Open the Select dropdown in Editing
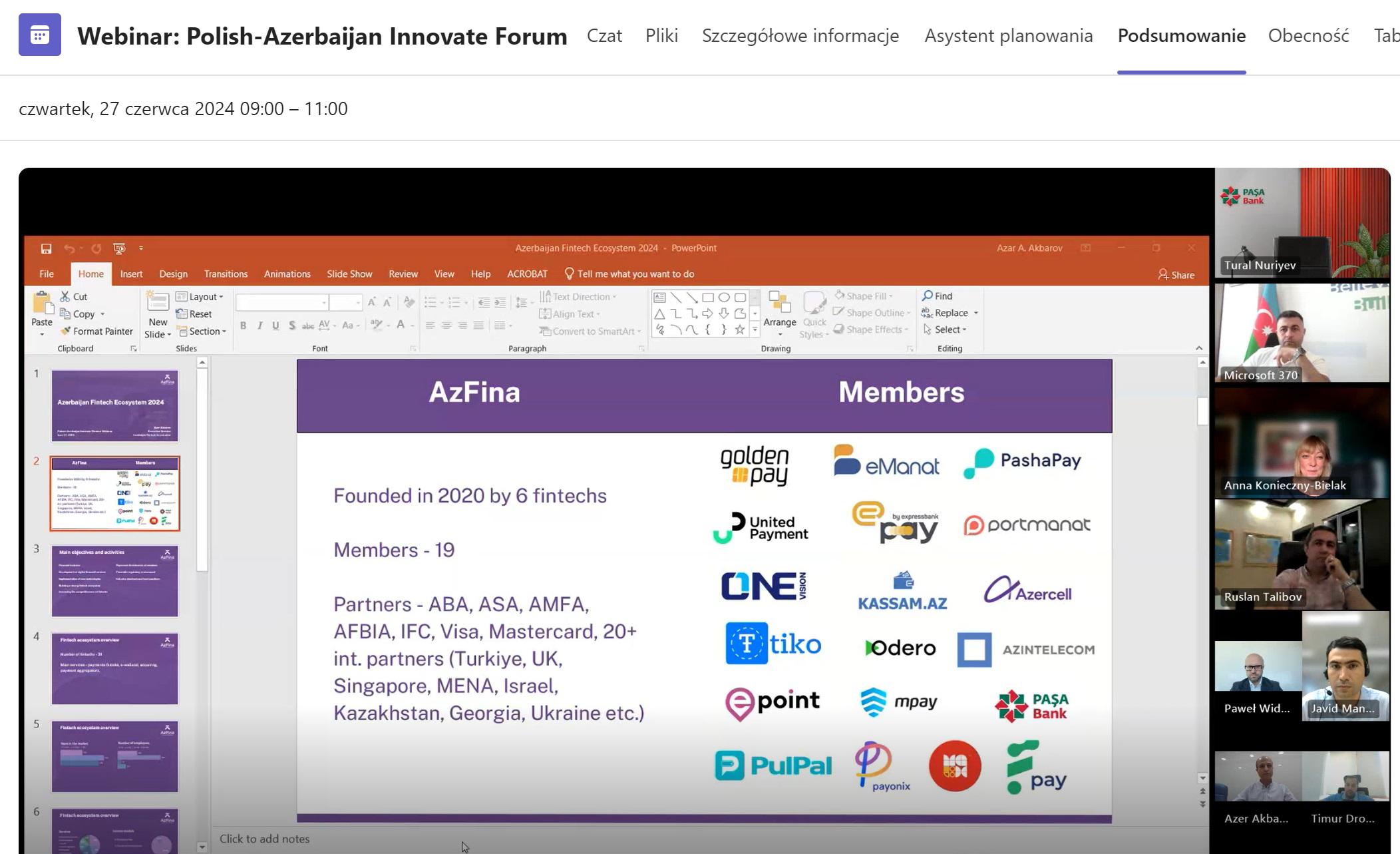 tap(946, 329)
